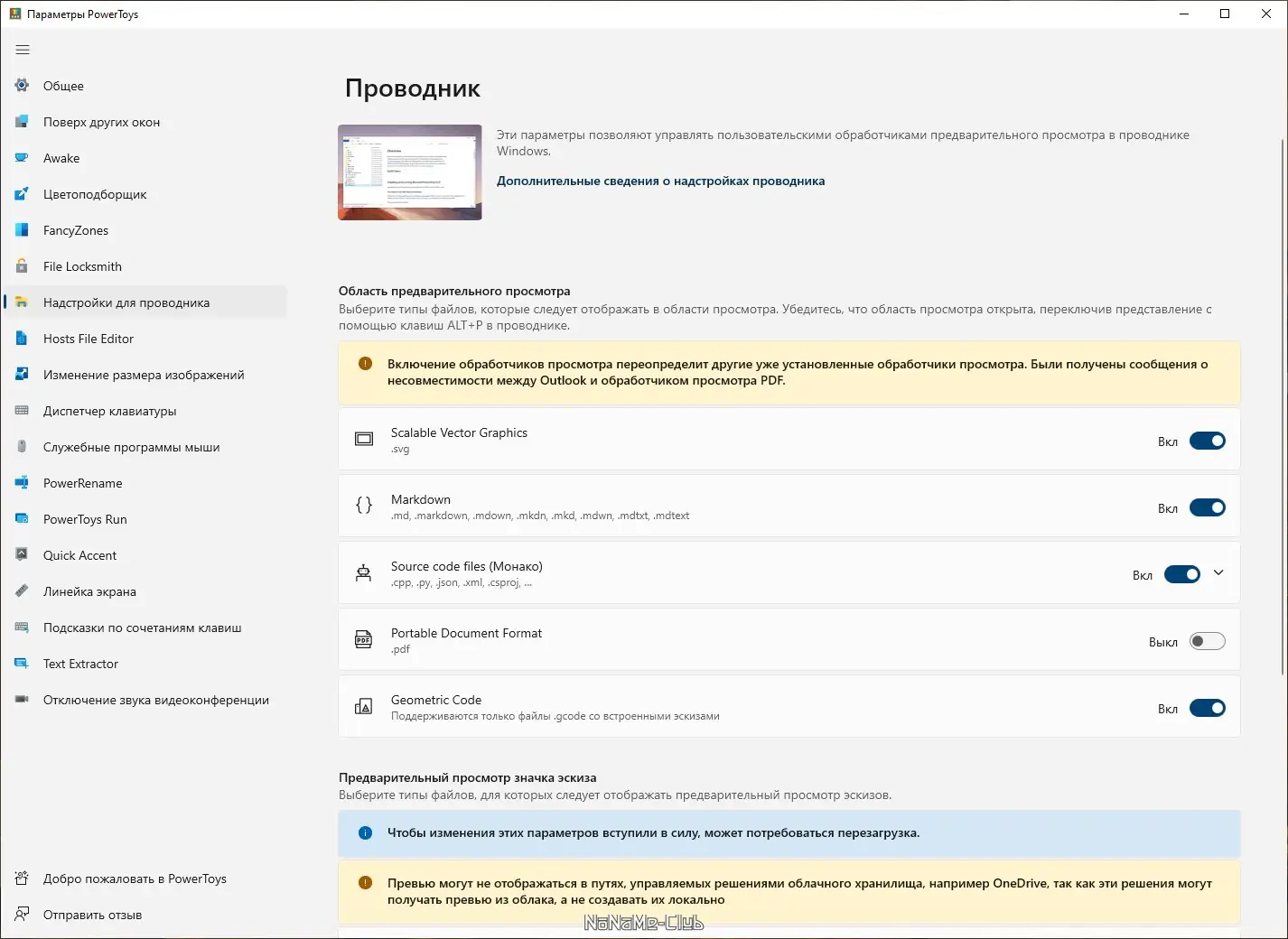Open the hamburger navigation menu
Image resolution: width=1288 pixels, height=939 pixels.
(23, 50)
